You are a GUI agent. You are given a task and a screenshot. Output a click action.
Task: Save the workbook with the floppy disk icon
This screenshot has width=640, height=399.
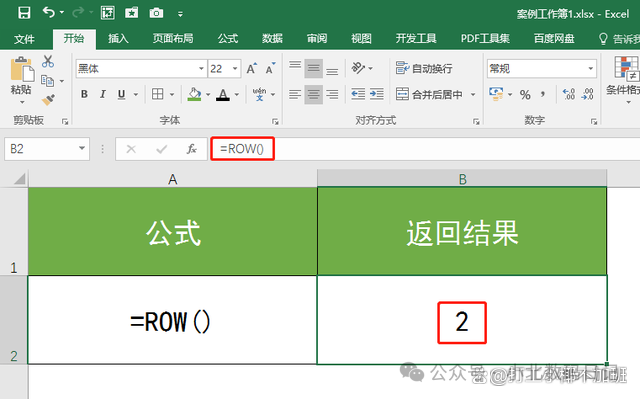click(24, 13)
